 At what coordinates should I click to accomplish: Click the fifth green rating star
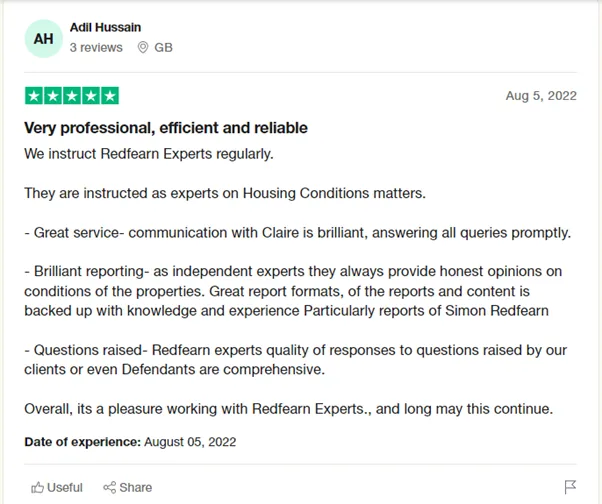coord(110,96)
